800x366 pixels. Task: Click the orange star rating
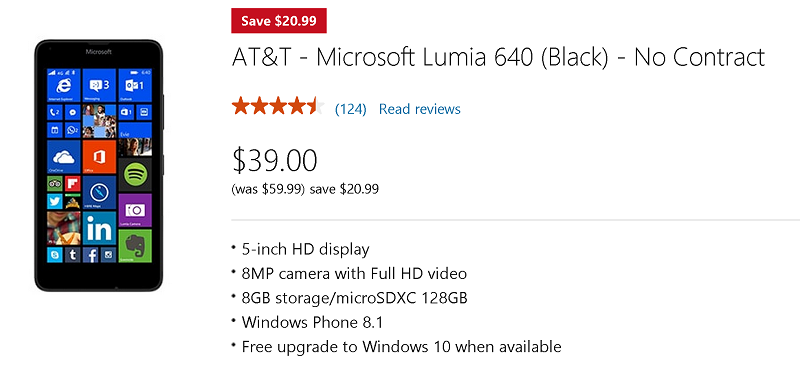coord(278,106)
